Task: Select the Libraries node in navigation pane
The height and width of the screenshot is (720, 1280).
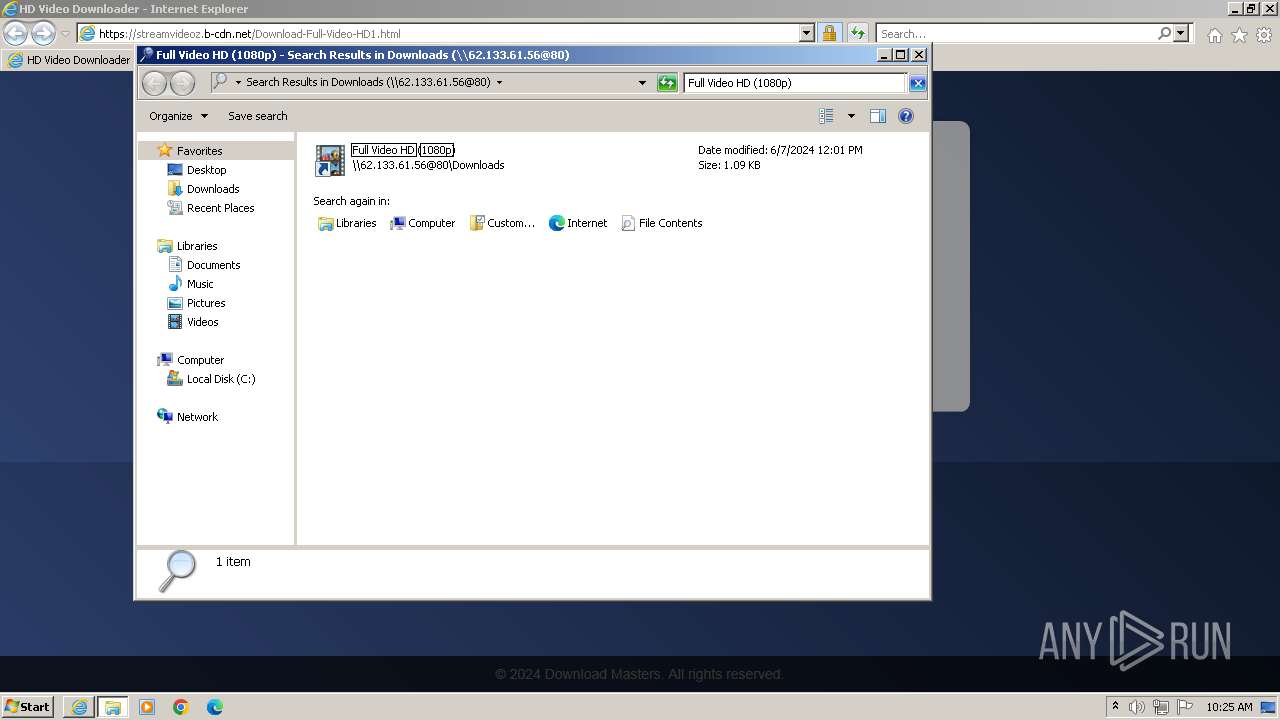Action: [x=196, y=246]
